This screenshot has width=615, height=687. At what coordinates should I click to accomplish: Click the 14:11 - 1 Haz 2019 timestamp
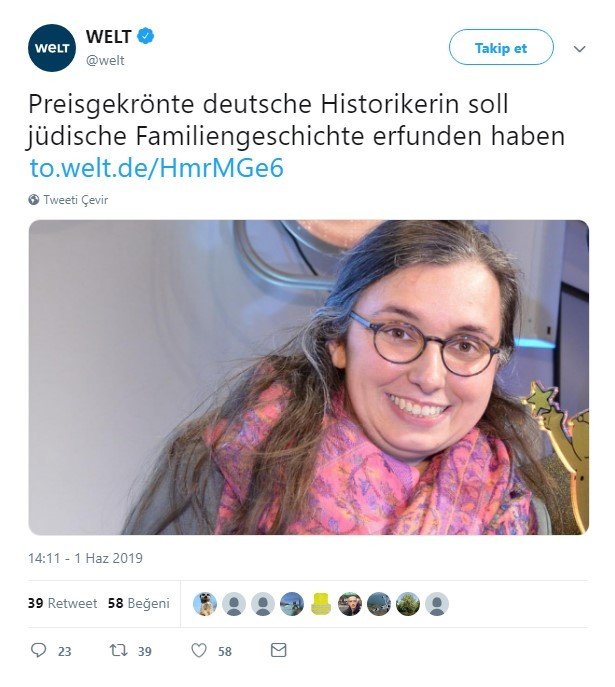[x=85, y=558]
